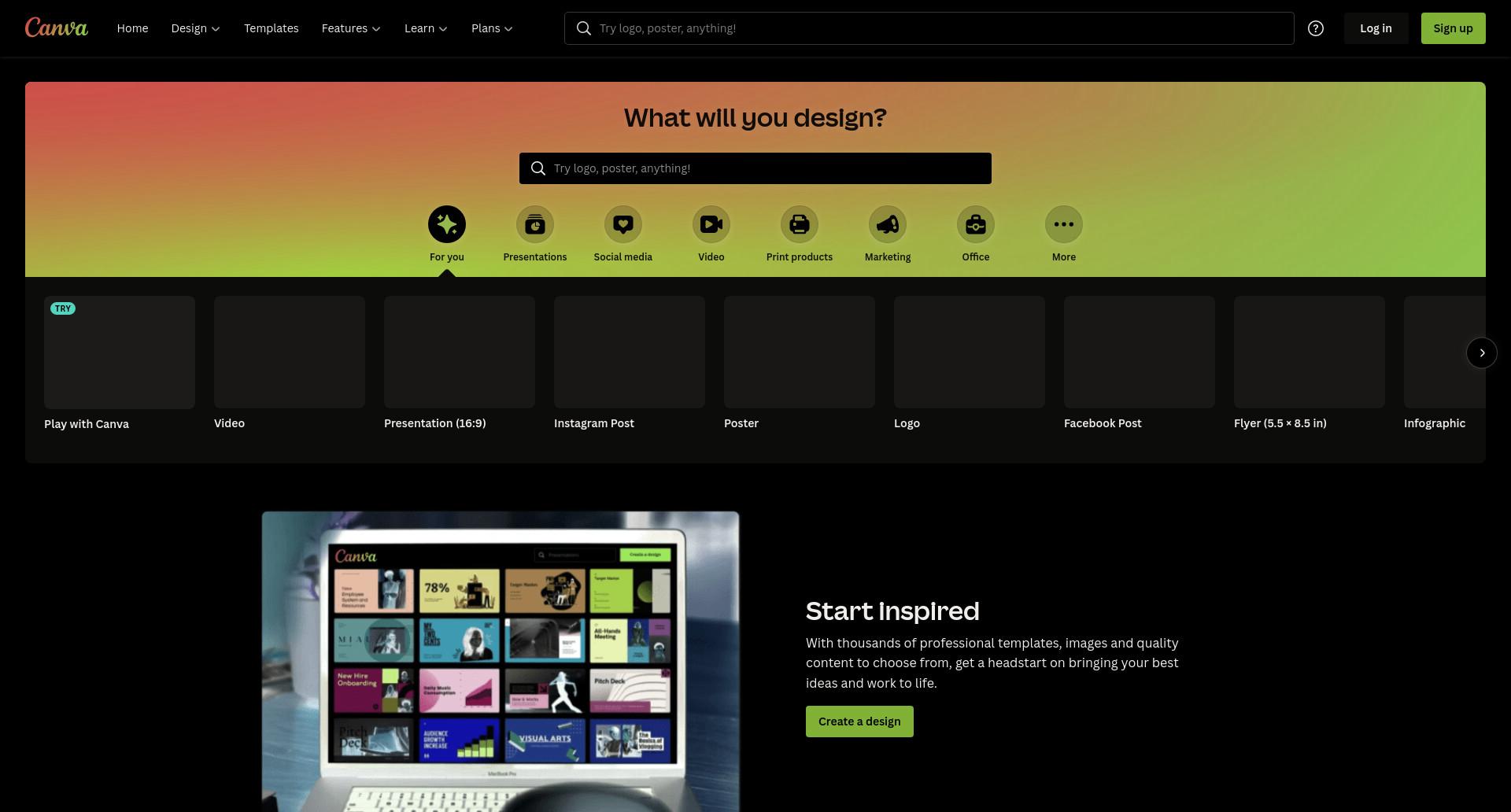This screenshot has height=812, width=1511.
Task: Open the Presentation (16:9) card
Action: (x=460, y=364)
